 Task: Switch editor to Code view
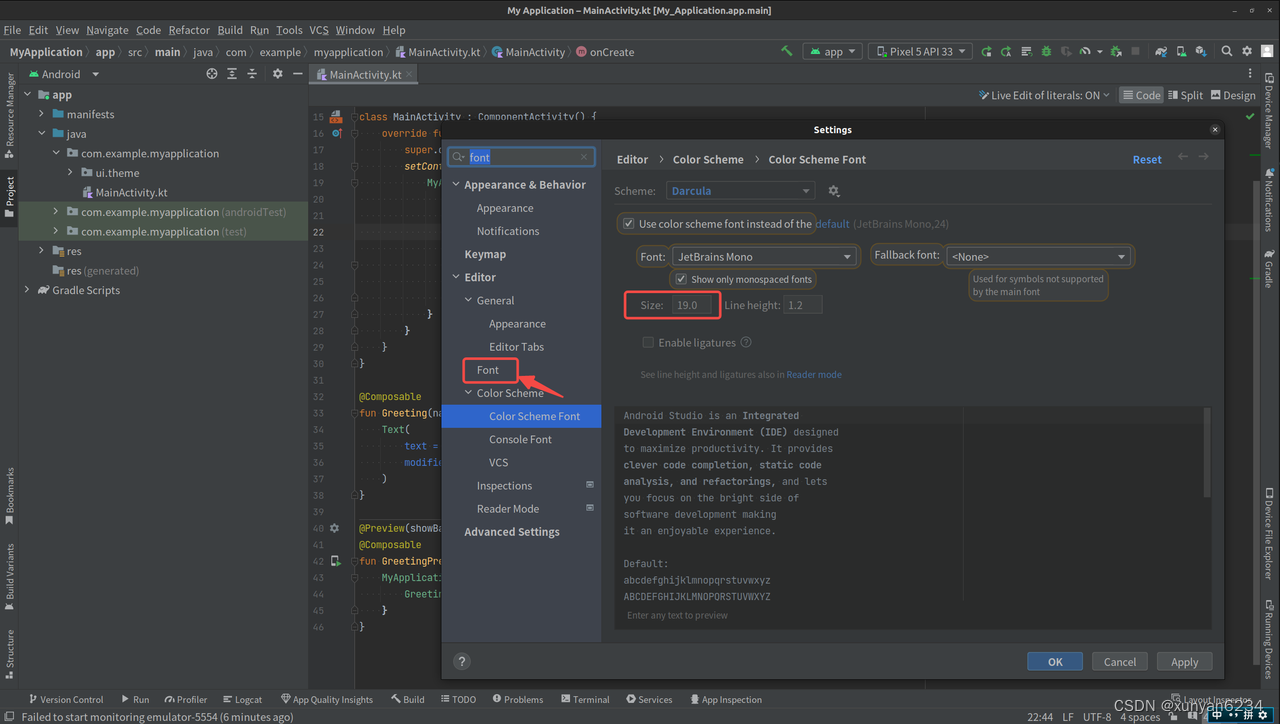(1141, 95)
